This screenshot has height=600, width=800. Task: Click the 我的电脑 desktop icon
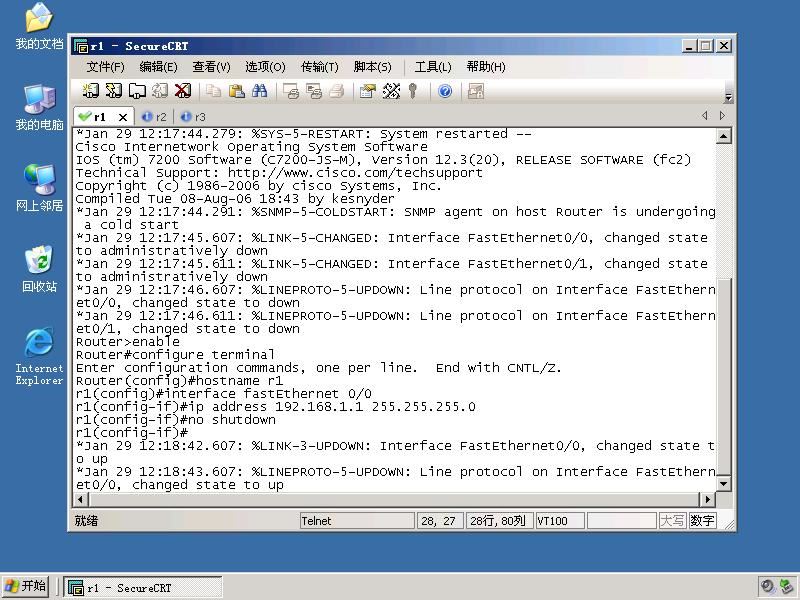(39, 108)
